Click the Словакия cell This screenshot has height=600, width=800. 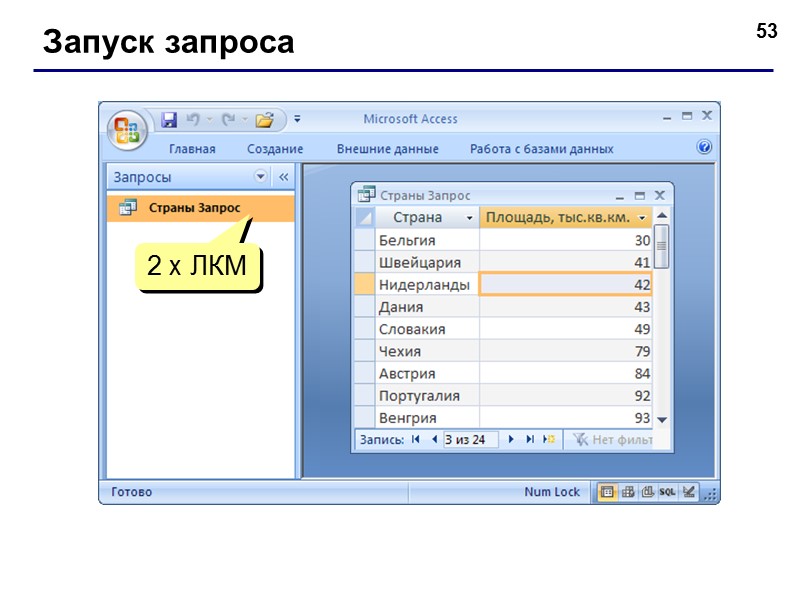click(x=427, y=329)
